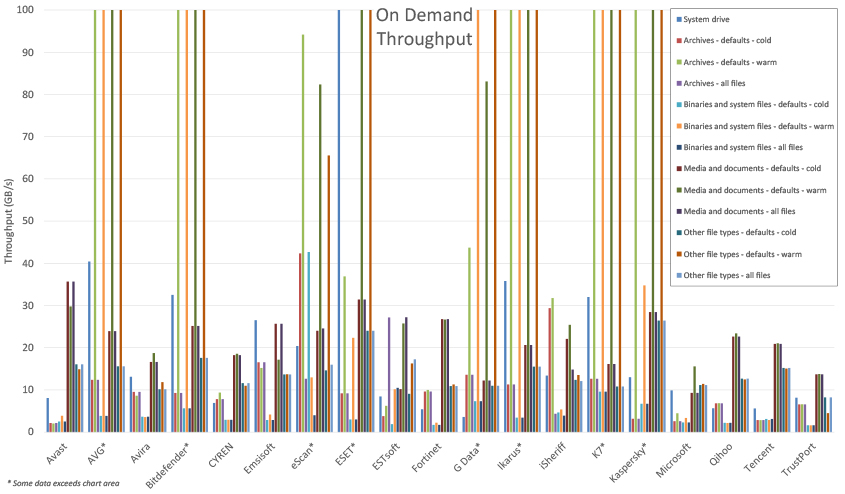Screen dimensions: 845x494
Task: Click the tall orange Binaries warm bar for G Data*
Action: coord(478,220)
